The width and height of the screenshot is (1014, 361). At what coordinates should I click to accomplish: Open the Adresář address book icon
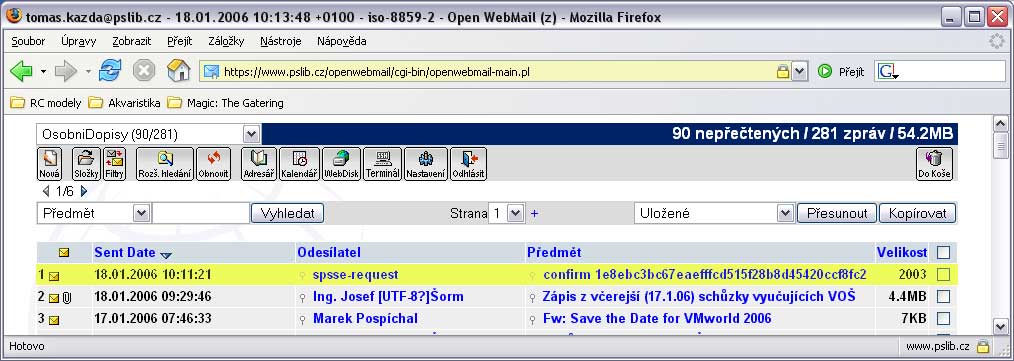(x=259, y=164)
